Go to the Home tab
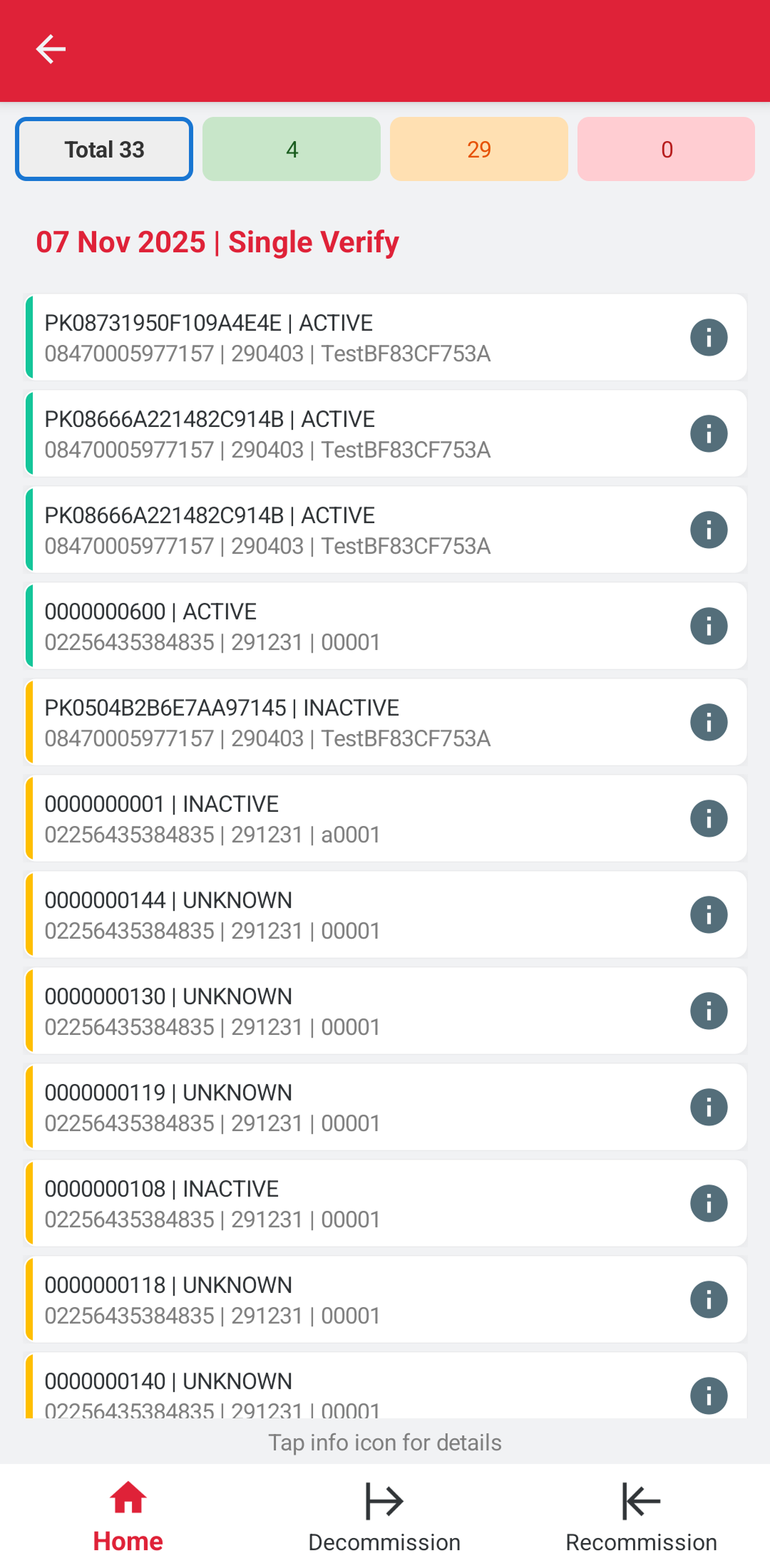 click(128, 1515)
